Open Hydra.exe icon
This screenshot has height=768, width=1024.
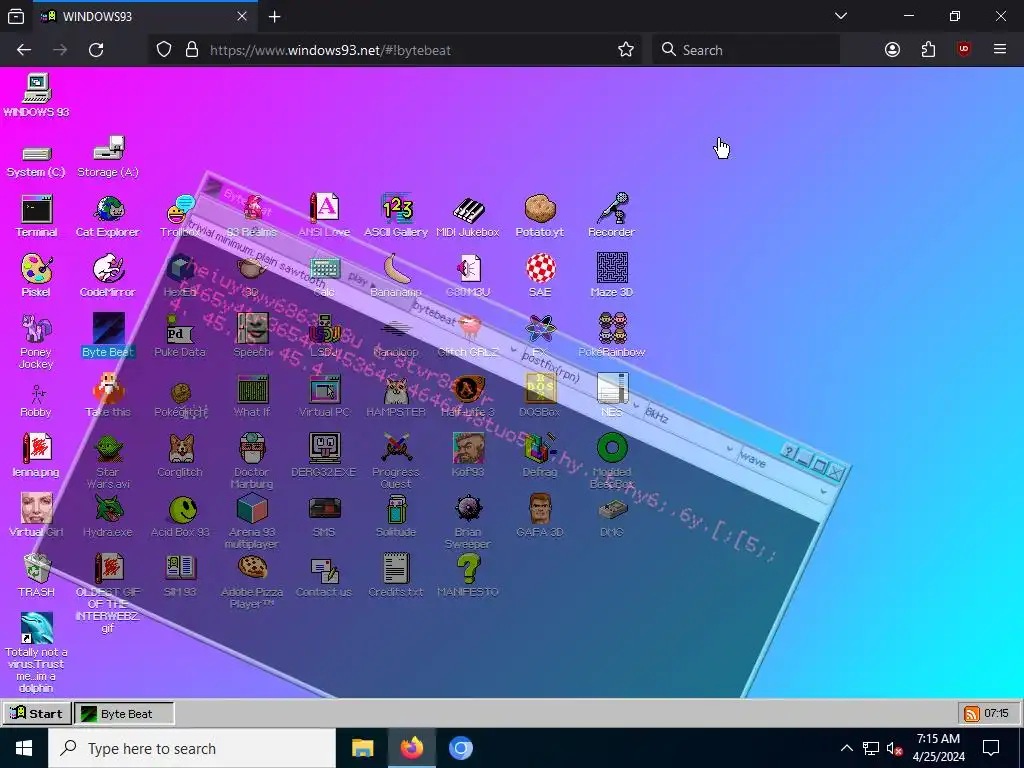[x=108, y=508]
